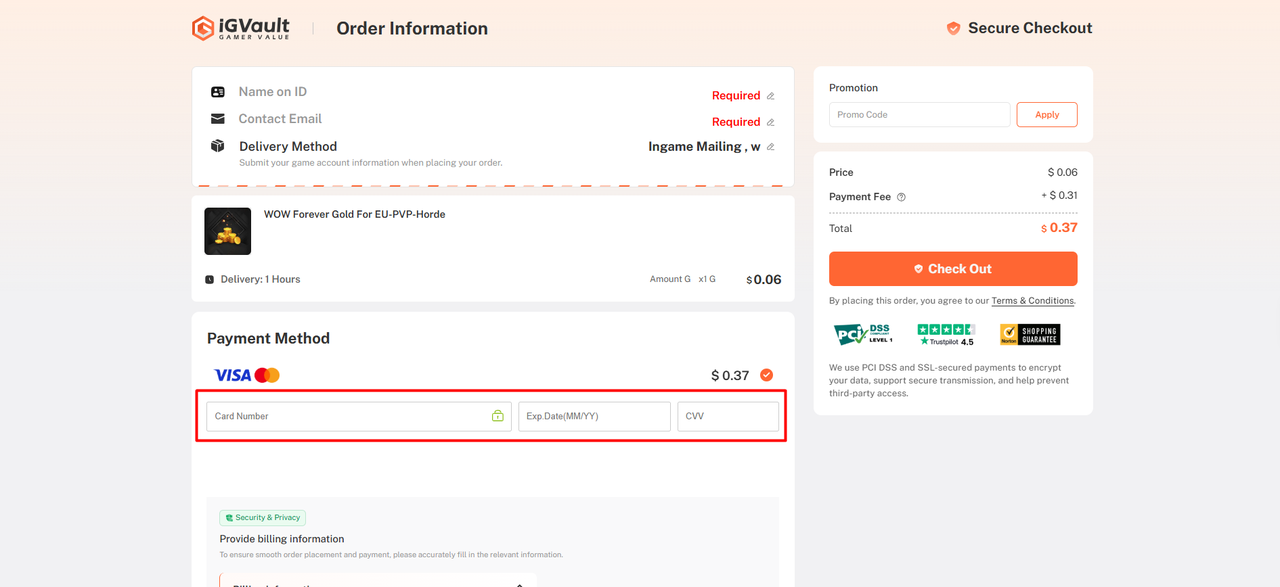Screen dimensions: 1280x587
Task: Open the Terms & Conditions link
Action: coord(1033,301)
